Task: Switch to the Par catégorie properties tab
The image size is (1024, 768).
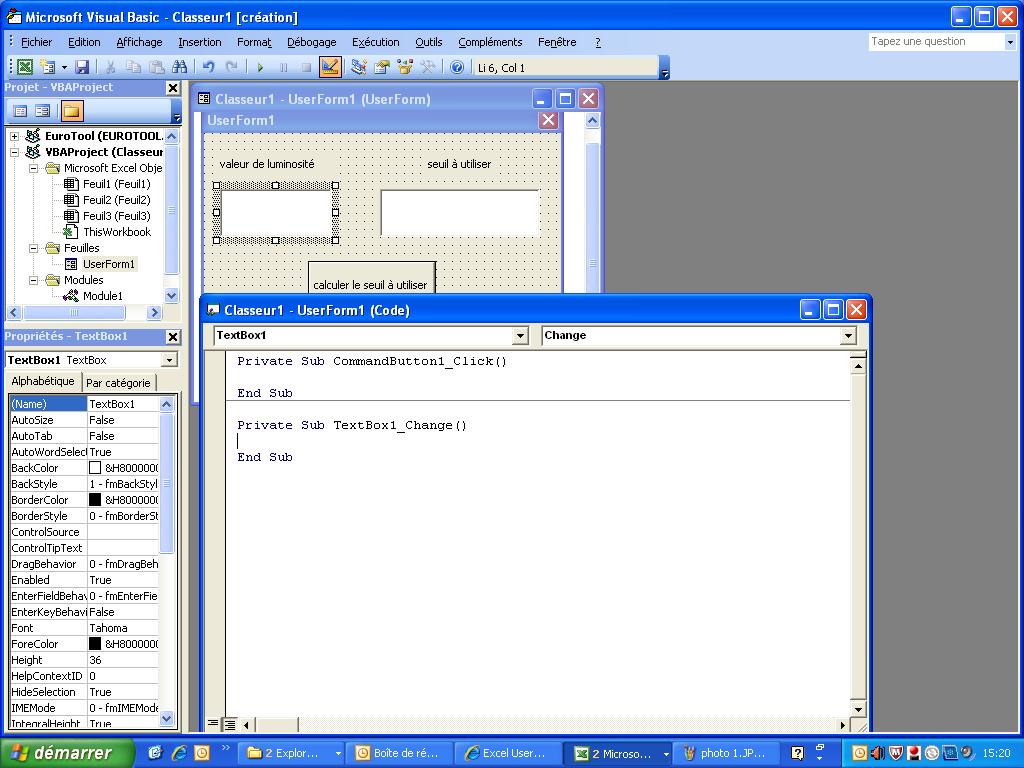Action: [118, 383]
